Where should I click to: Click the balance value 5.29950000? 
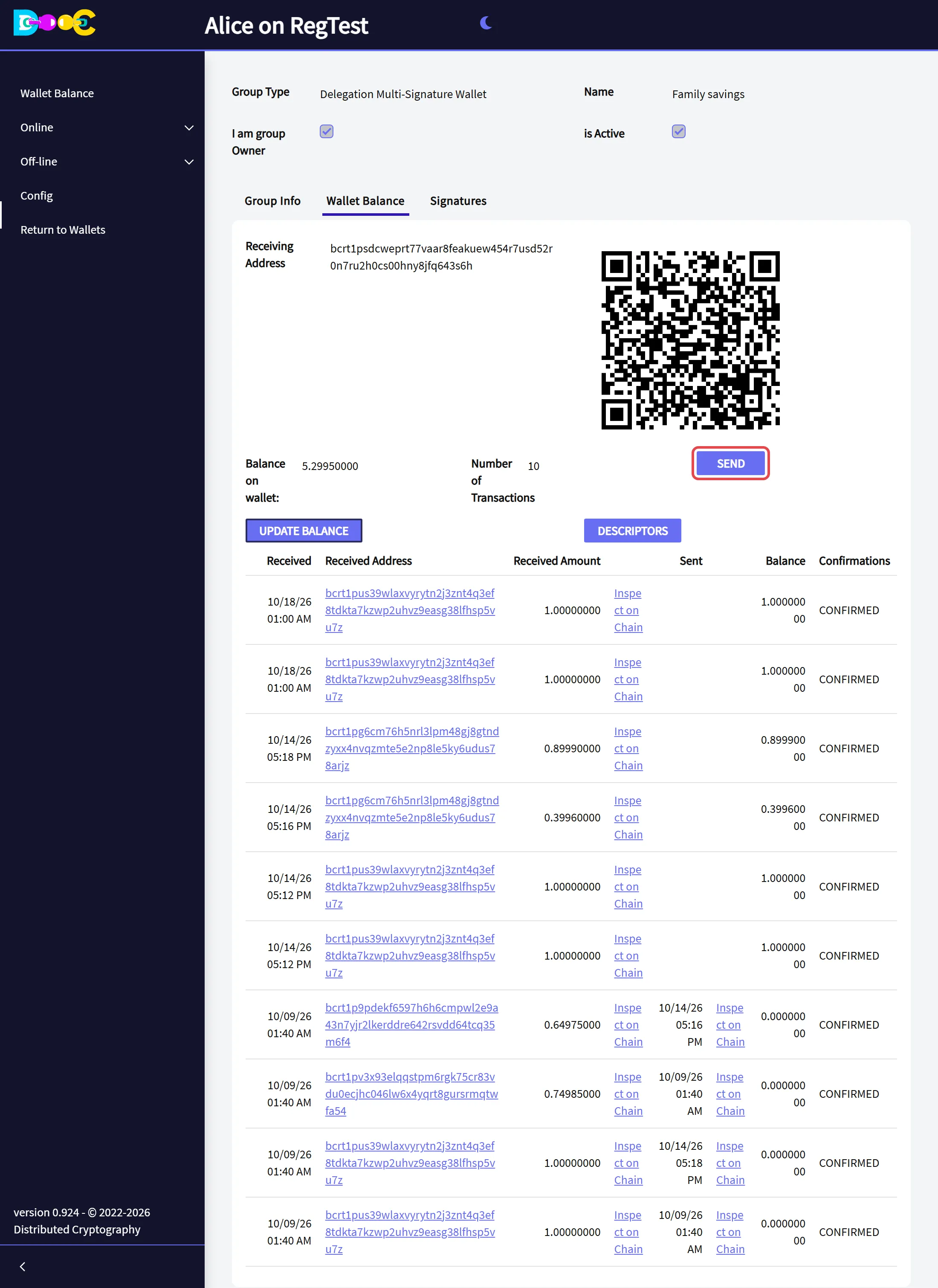coord(330,466)
